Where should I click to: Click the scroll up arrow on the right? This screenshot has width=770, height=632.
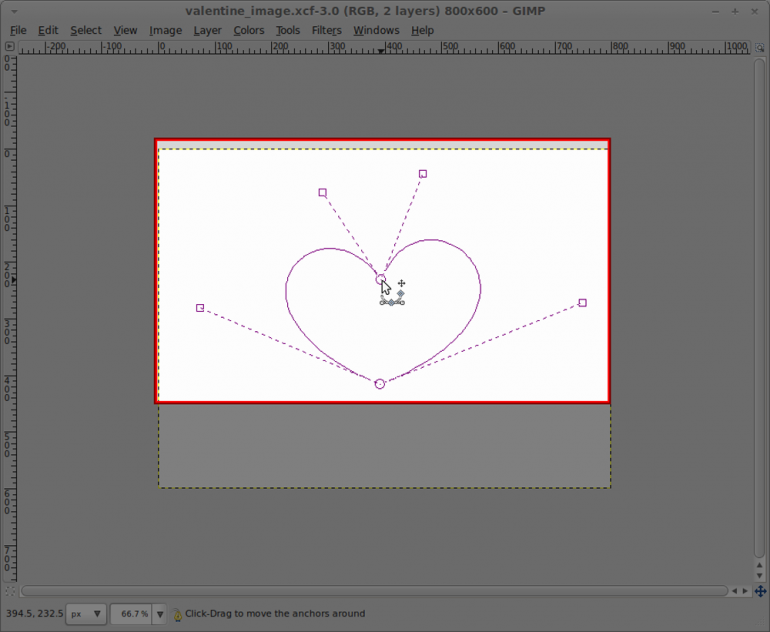[x=760, y=565]
